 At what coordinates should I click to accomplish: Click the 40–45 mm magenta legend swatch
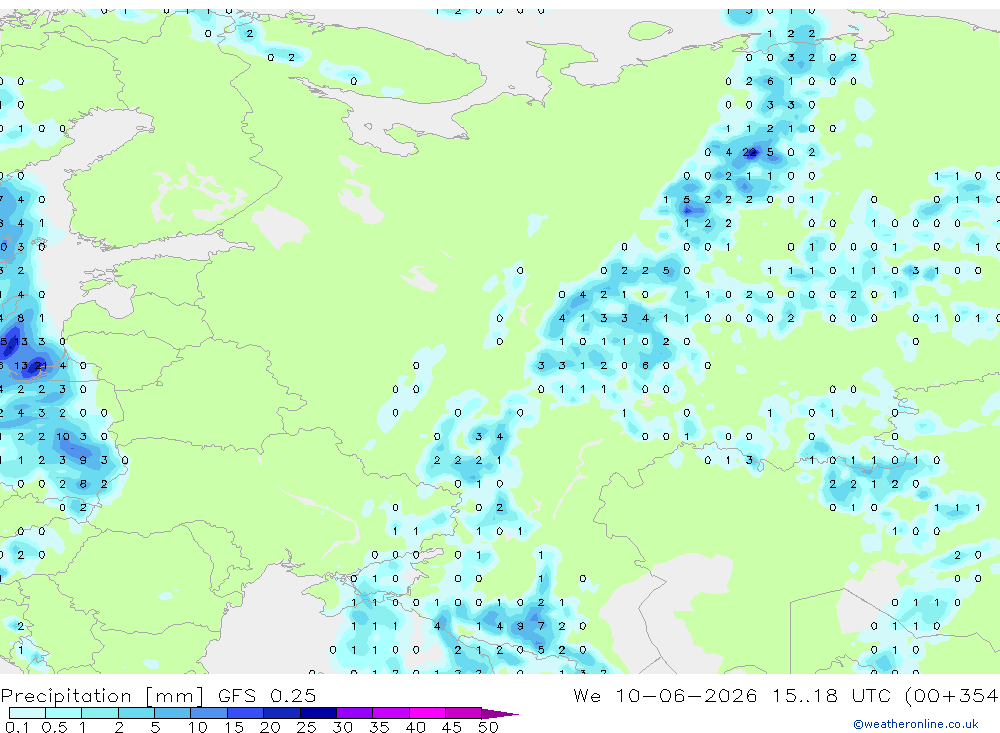point(427,713)
